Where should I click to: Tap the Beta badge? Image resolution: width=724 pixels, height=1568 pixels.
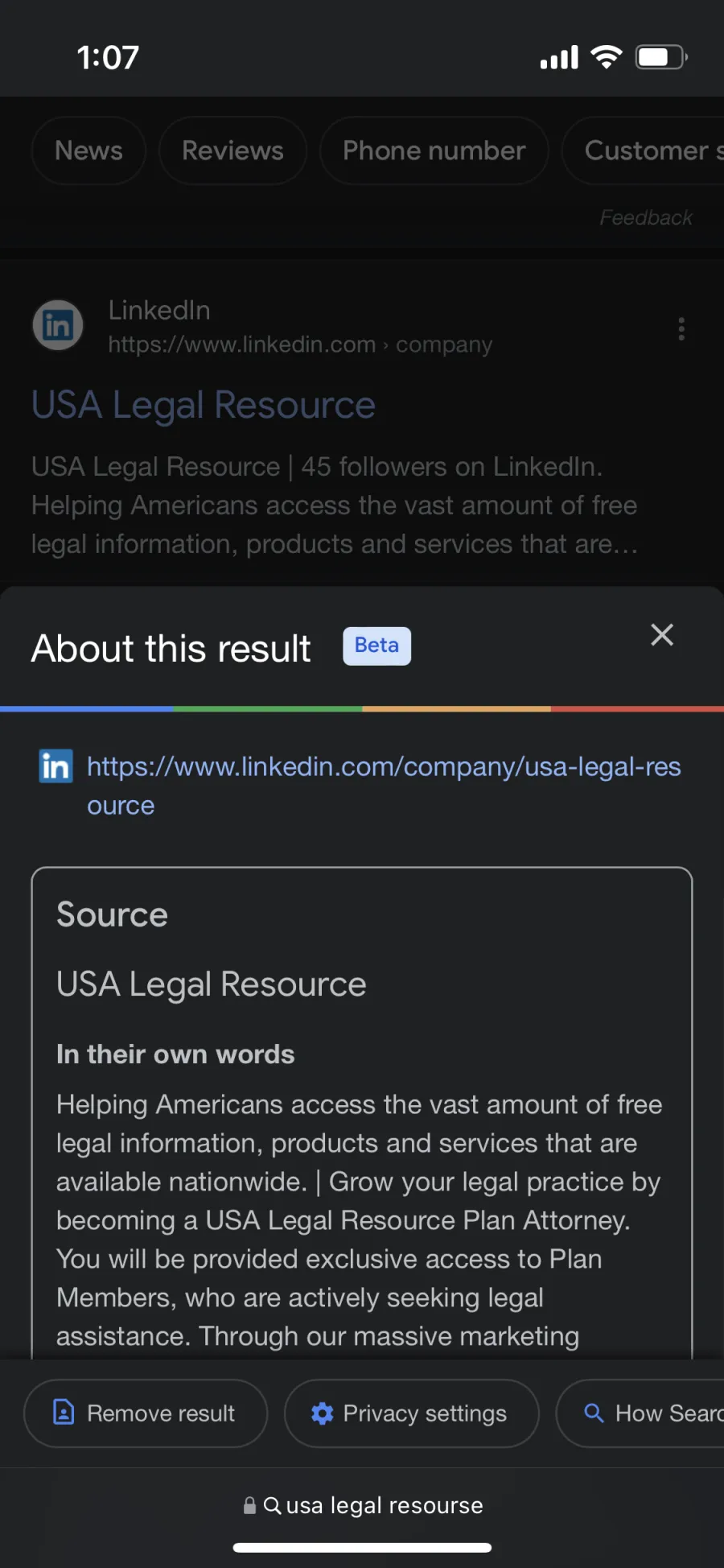[376, 646]
